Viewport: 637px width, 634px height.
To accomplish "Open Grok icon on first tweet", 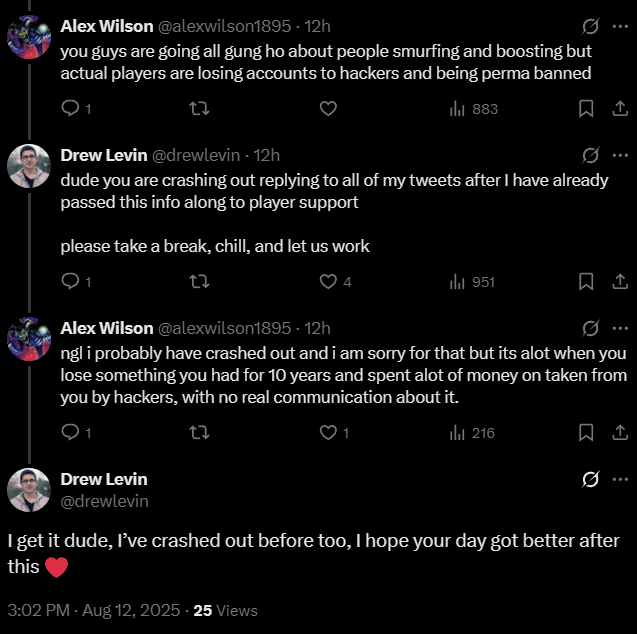I will [590, 26].
